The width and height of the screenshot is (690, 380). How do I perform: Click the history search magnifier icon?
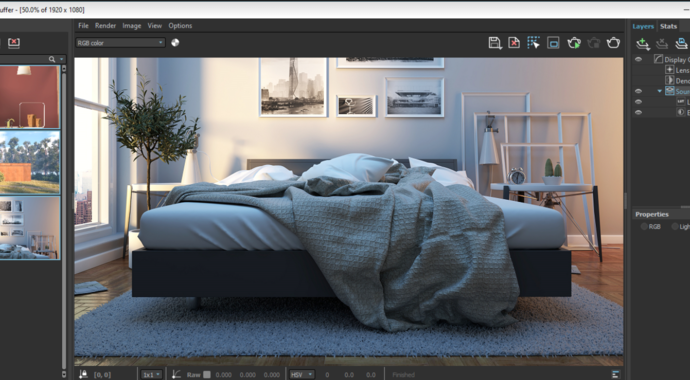tap(52, 59)
